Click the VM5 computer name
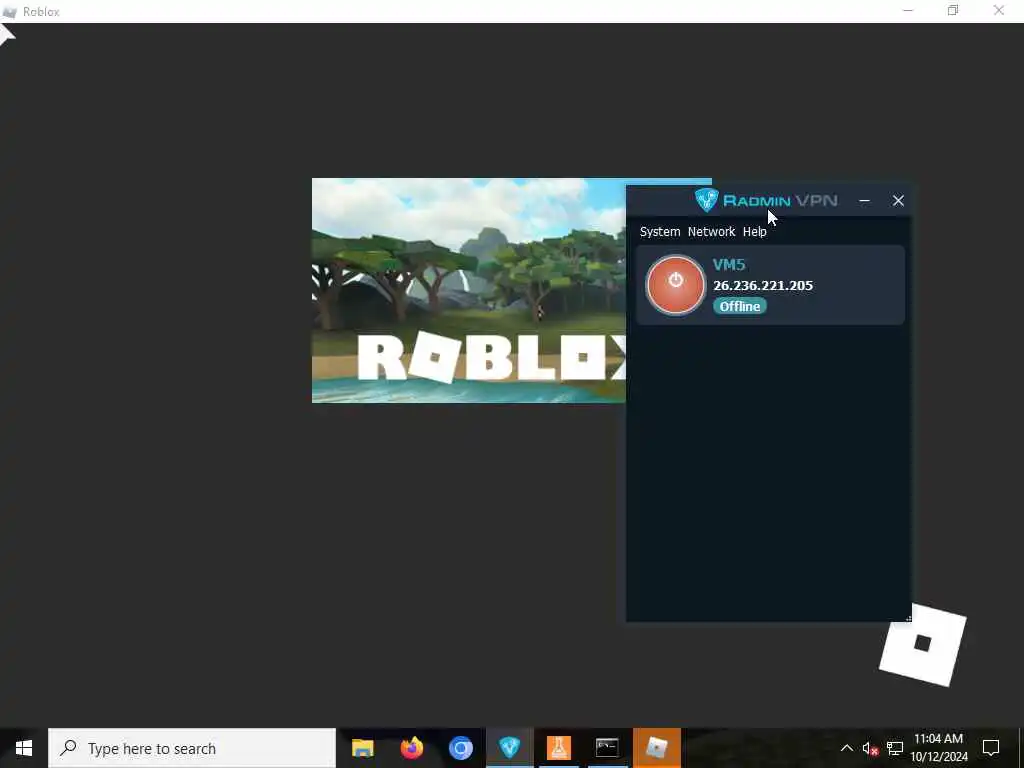This screenshot has height=768, width=1024. pos(729,264)
